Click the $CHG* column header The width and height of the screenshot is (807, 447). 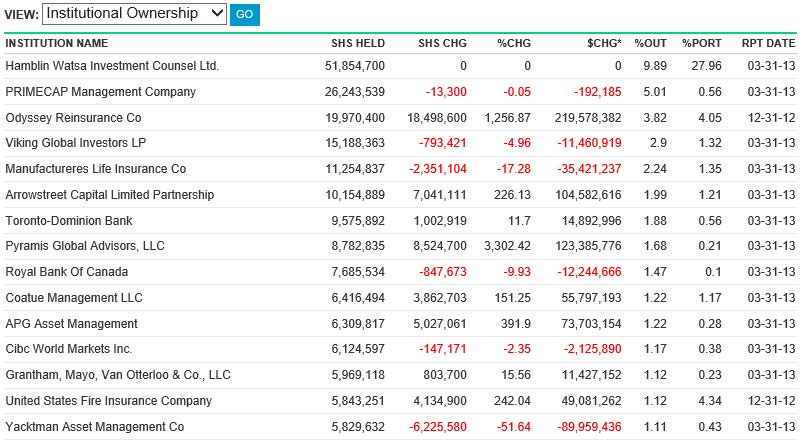[604, 44]
